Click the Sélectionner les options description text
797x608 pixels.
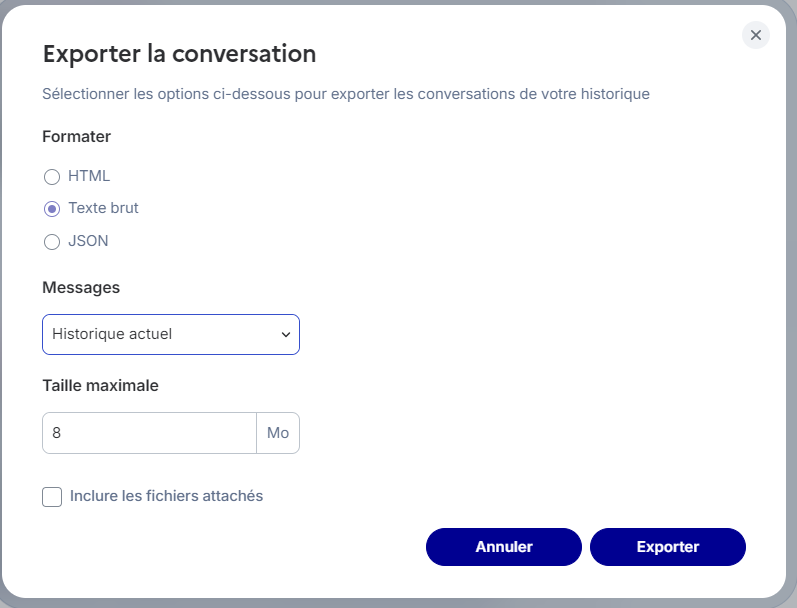[345, 94]
